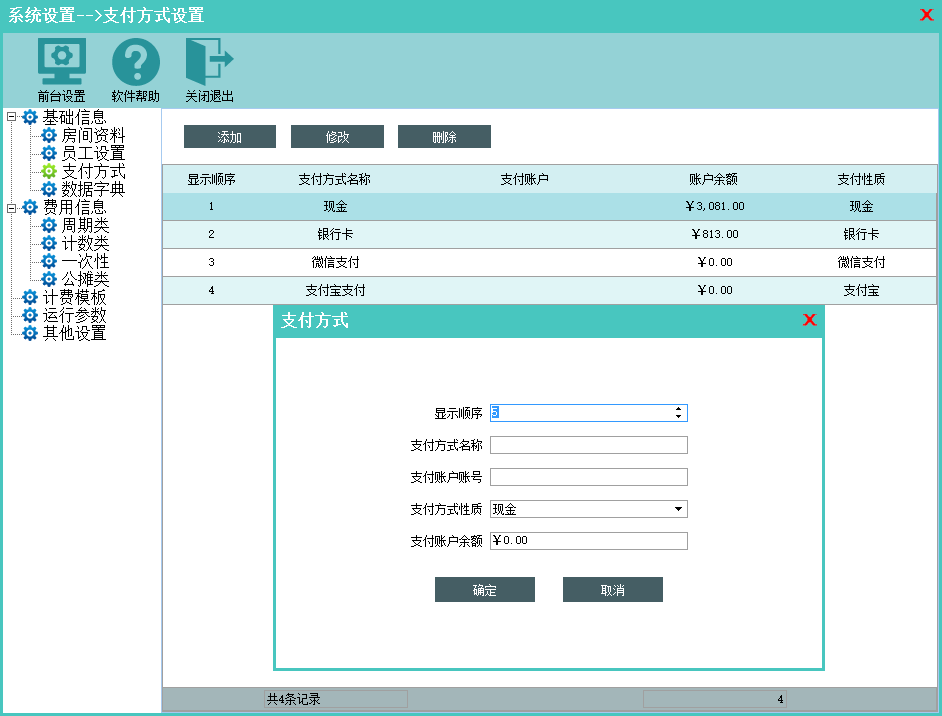Open the 前台设置 front desk settings icon
This screenshot has width=942, height=716.
click(61, 62)
